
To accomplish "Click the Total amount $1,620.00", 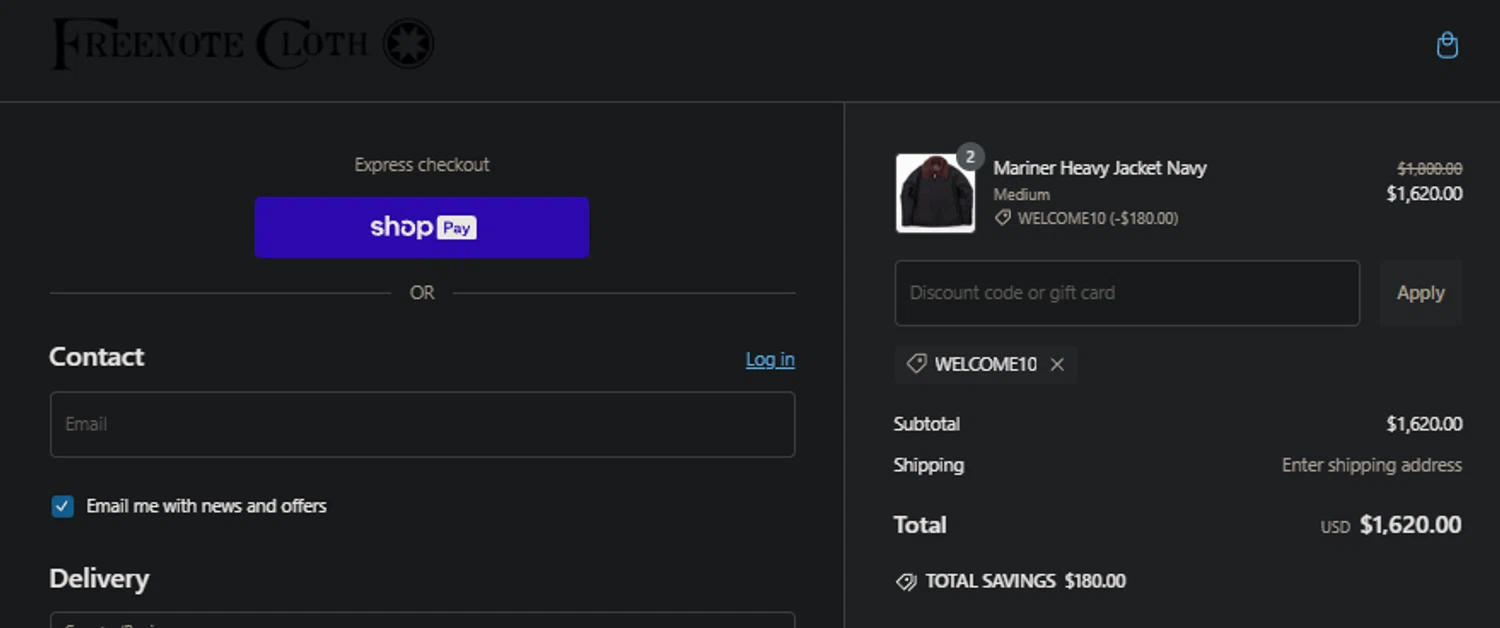I will click(1411, 525).
